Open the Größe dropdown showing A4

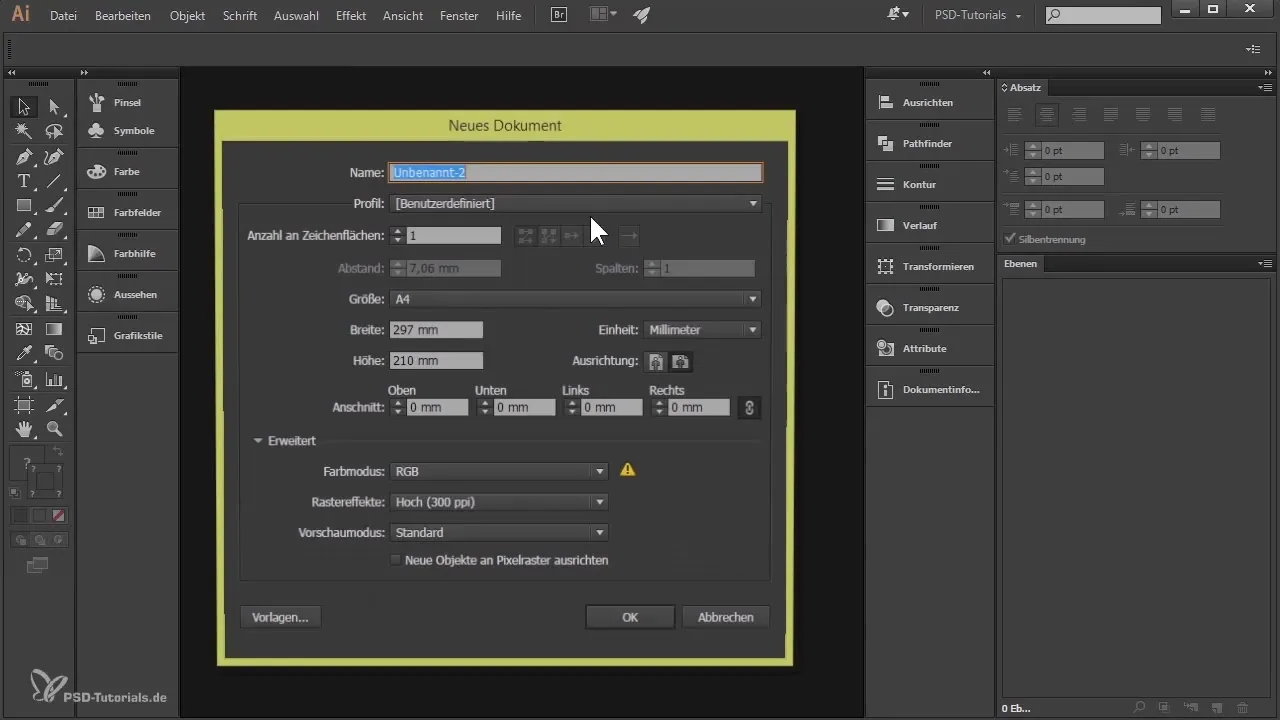[576, 299]
